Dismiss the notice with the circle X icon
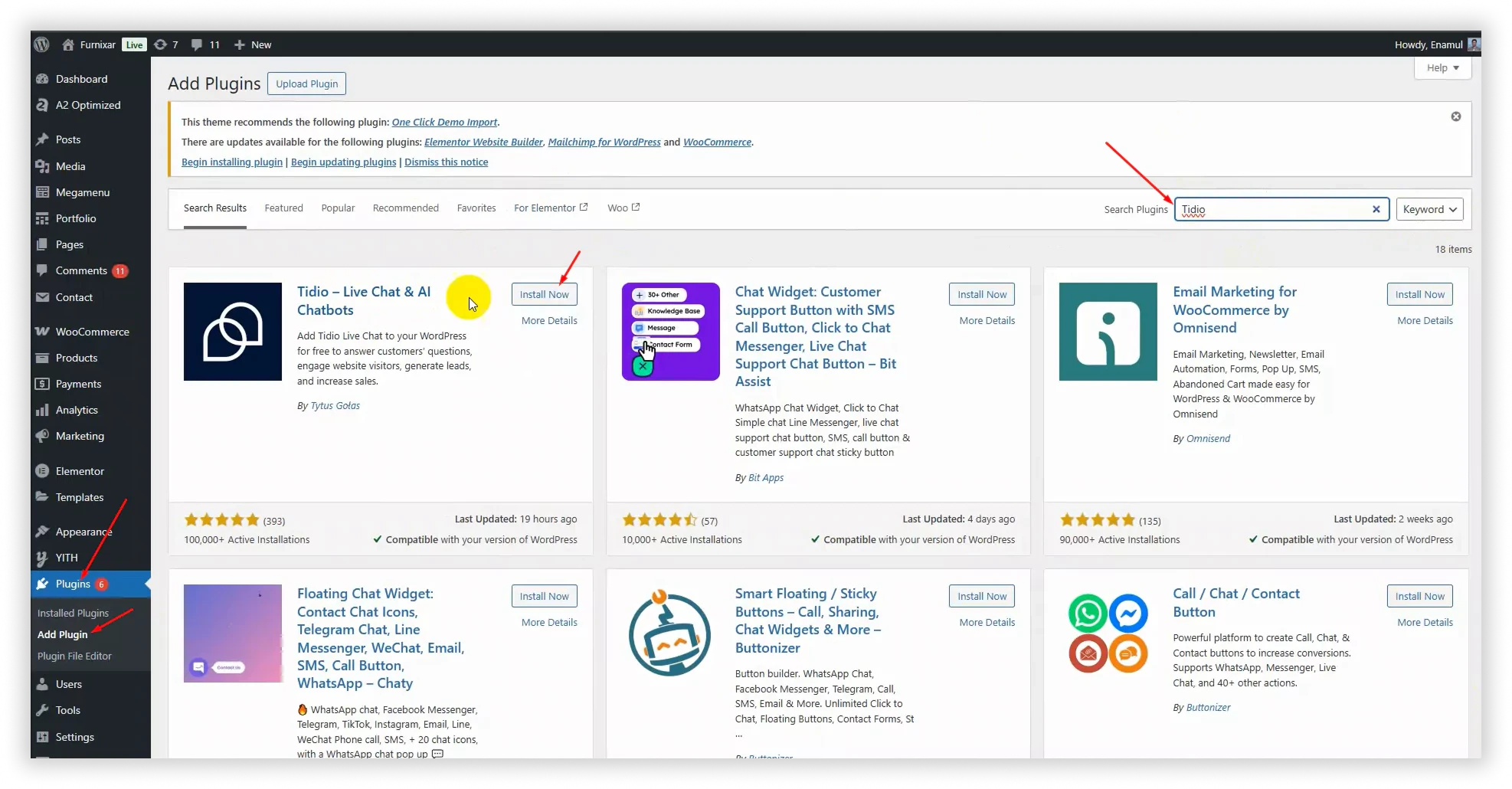The width and height of the screenshot is (1512, 789). point(1456,116)
